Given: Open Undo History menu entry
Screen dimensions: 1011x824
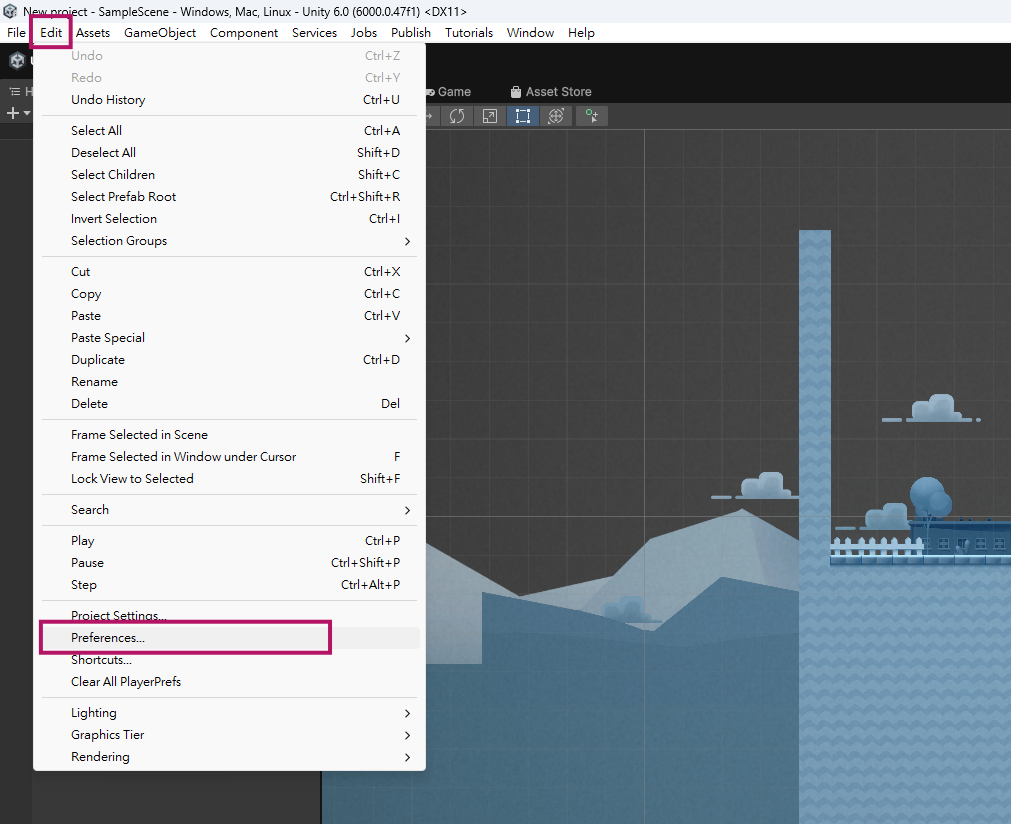Looking at the screenshot, I should [108, 100].
